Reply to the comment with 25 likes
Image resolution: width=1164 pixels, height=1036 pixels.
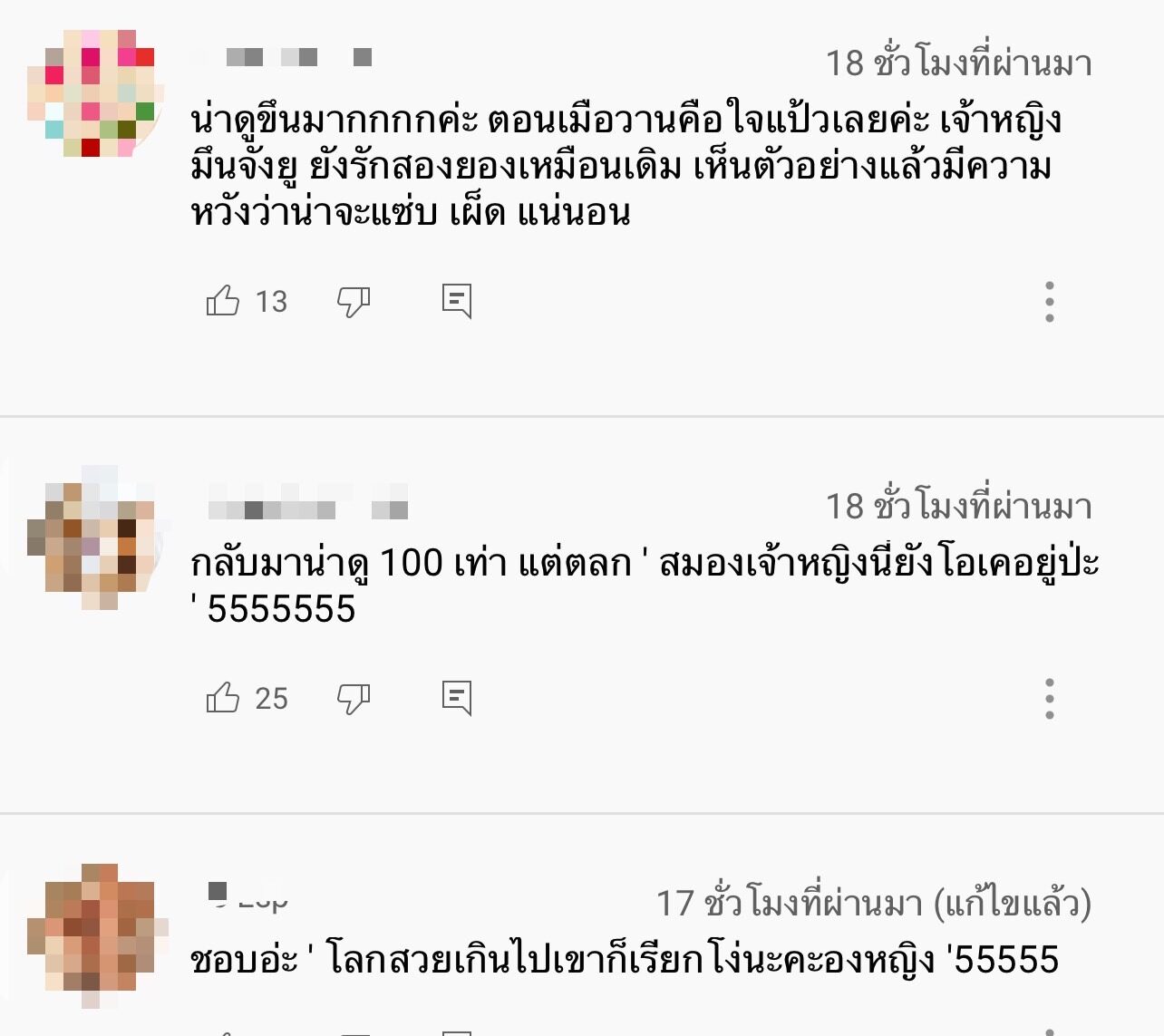[x=457, y=698]
